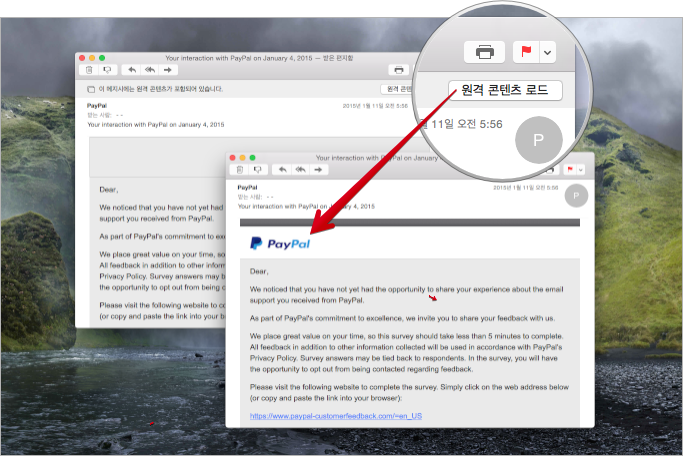Click the subject line under PayPal in front window

[x=306, y=206]
